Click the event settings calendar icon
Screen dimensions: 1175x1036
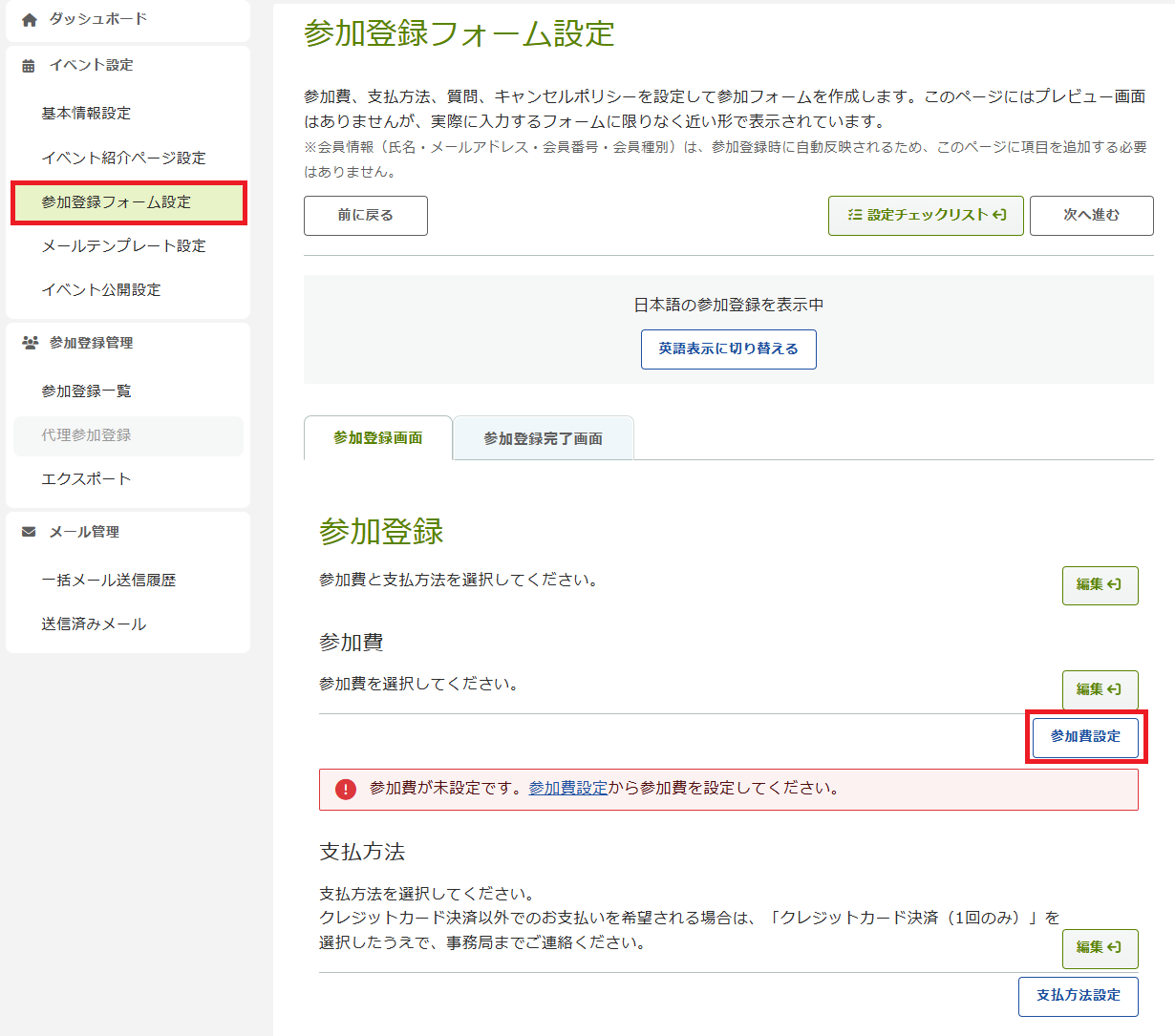(30, 66)
